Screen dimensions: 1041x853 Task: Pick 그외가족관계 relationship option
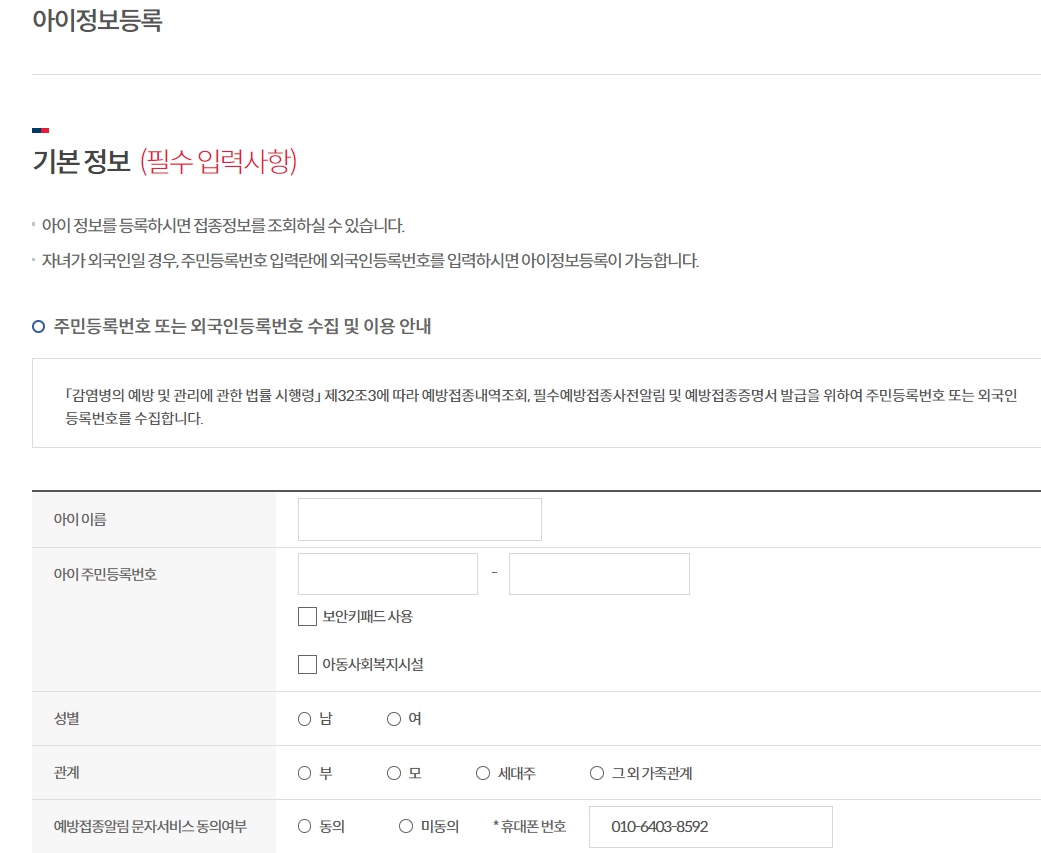[x=596, y=772]
